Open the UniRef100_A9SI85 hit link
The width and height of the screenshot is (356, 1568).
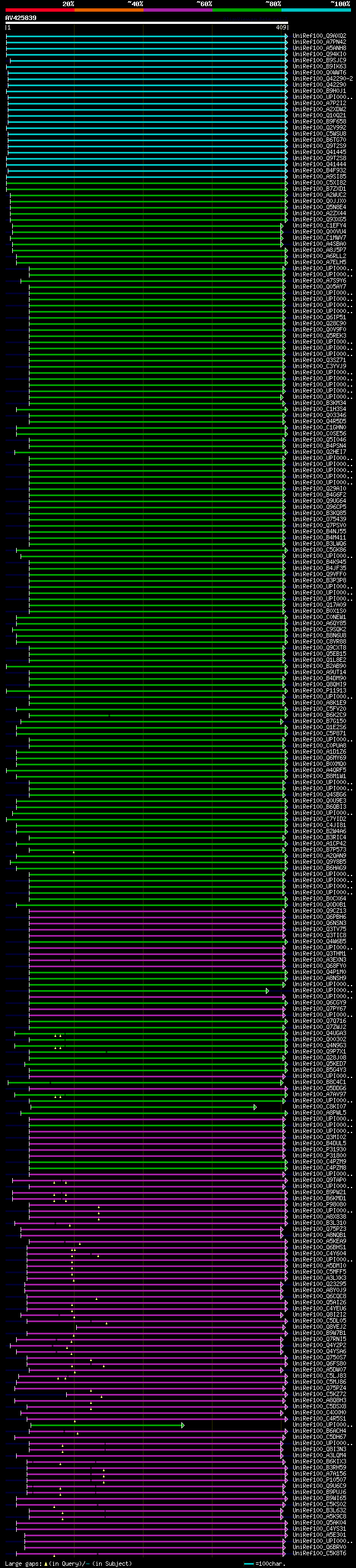(319, 176)
